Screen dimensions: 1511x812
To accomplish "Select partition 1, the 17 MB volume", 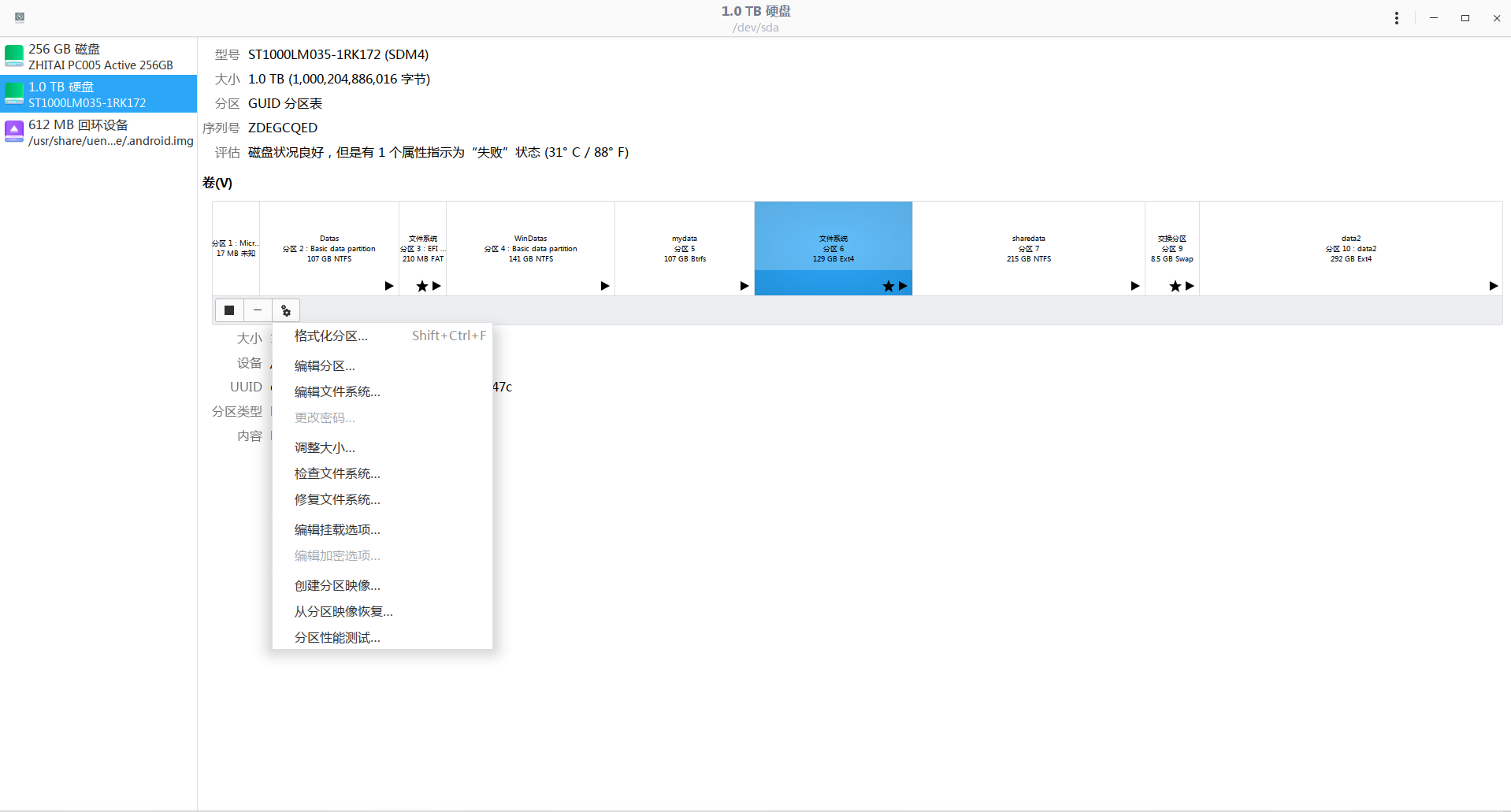I will pos(236,249).
